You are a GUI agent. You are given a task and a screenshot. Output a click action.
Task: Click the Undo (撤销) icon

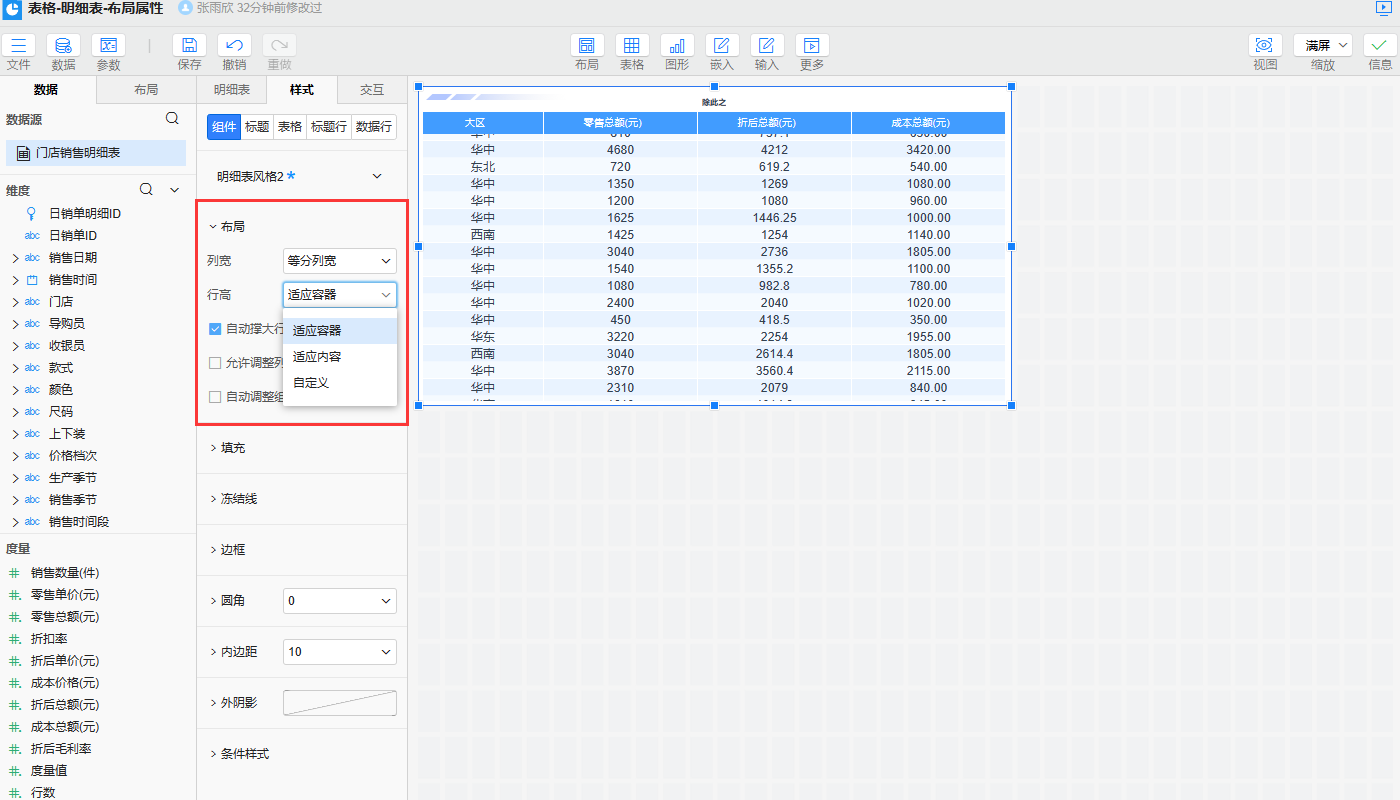[234, 46]
